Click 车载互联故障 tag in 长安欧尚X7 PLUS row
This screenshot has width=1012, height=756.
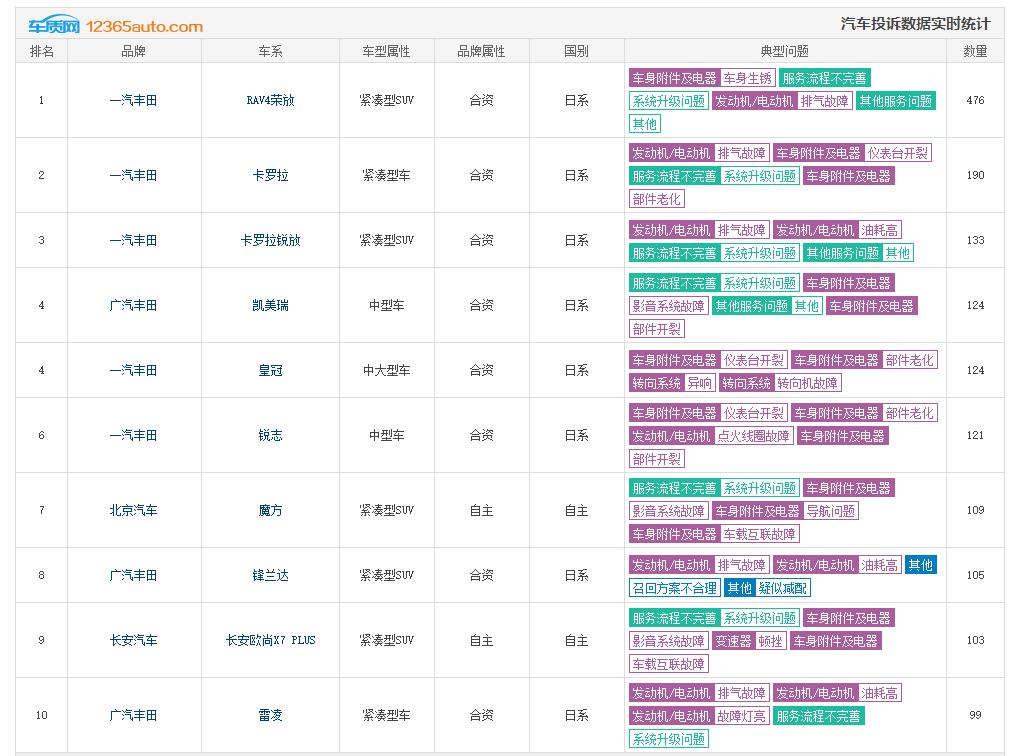pos(669,664)
